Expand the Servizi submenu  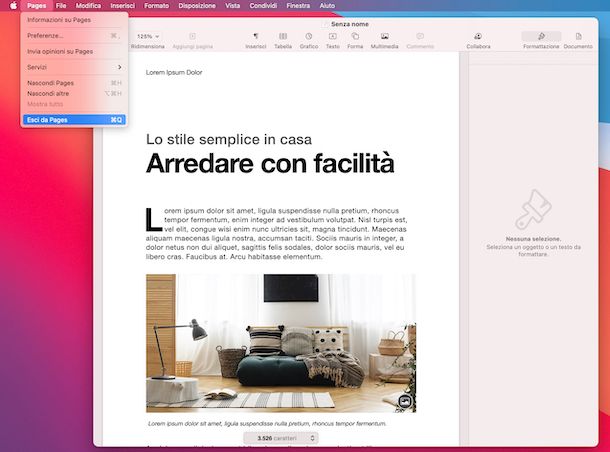[x=74, y=67]
